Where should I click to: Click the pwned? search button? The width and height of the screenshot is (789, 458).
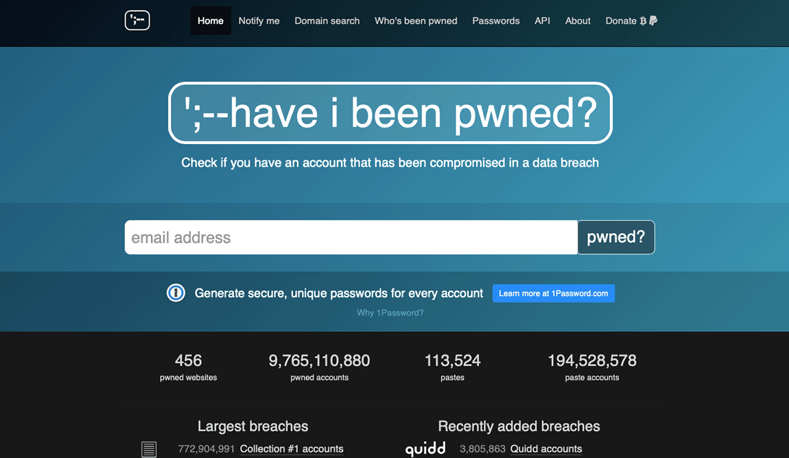[x=616, y=237]
